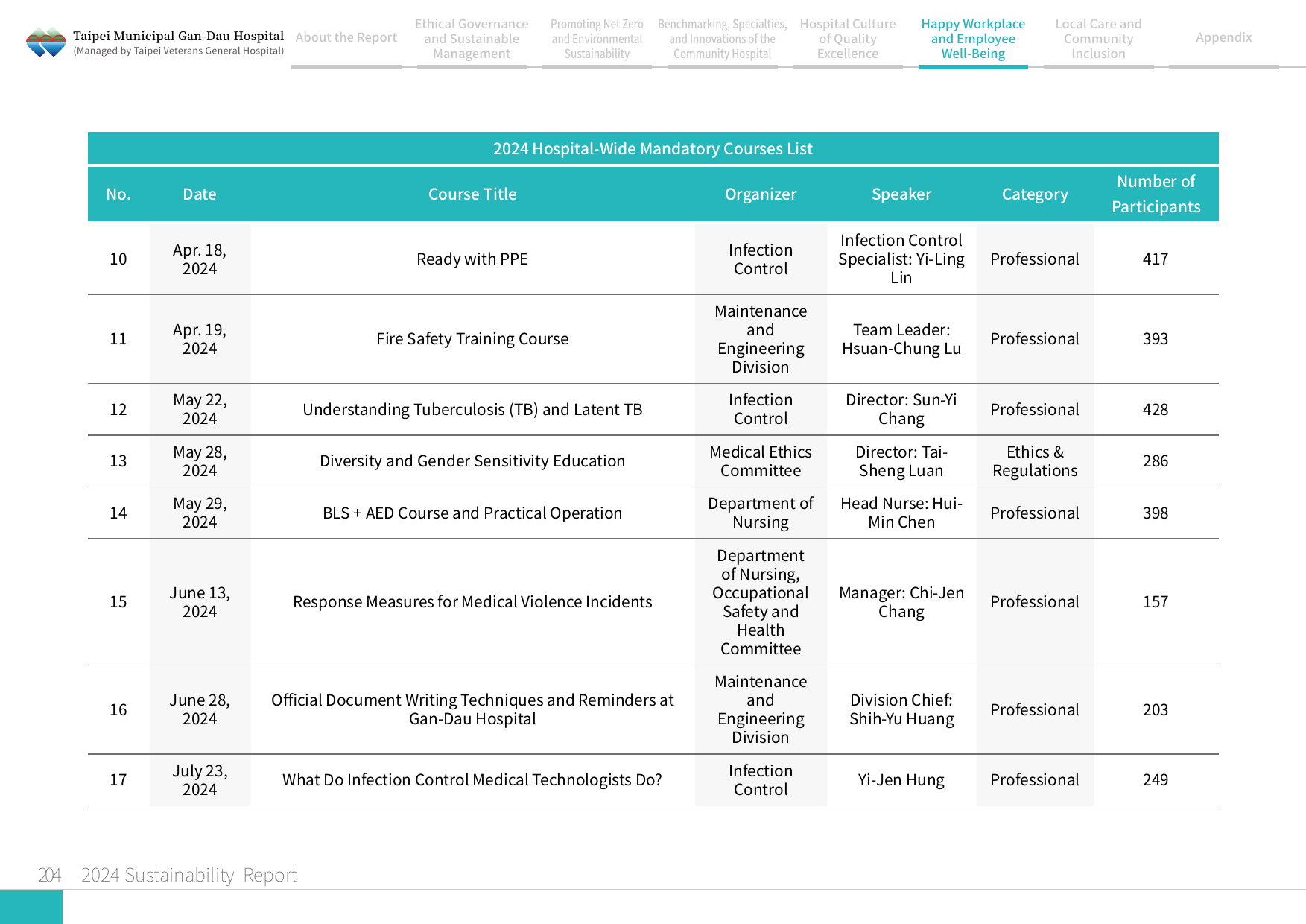The height and width of the screenshot is (924, 1306).
Task: Click the Department of Nursing organizer in row 14
Action: [x=761, y=513]
